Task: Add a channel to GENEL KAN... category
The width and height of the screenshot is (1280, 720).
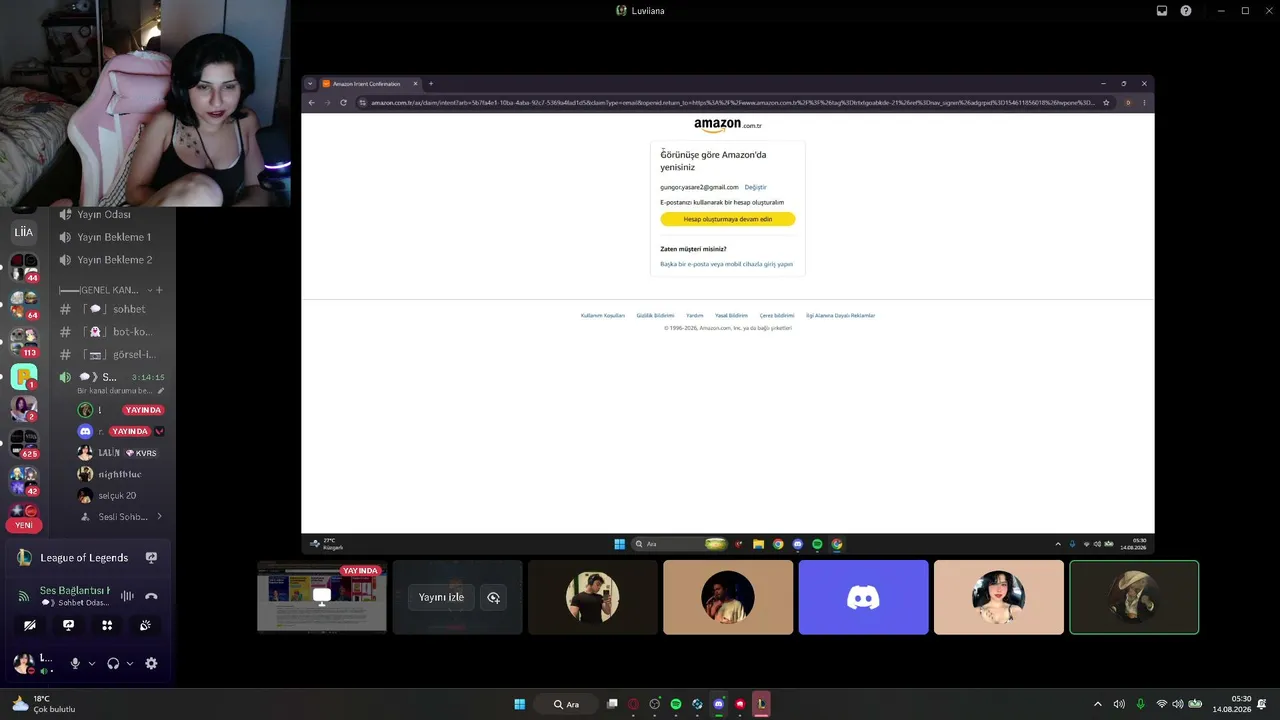Action: 159,290
